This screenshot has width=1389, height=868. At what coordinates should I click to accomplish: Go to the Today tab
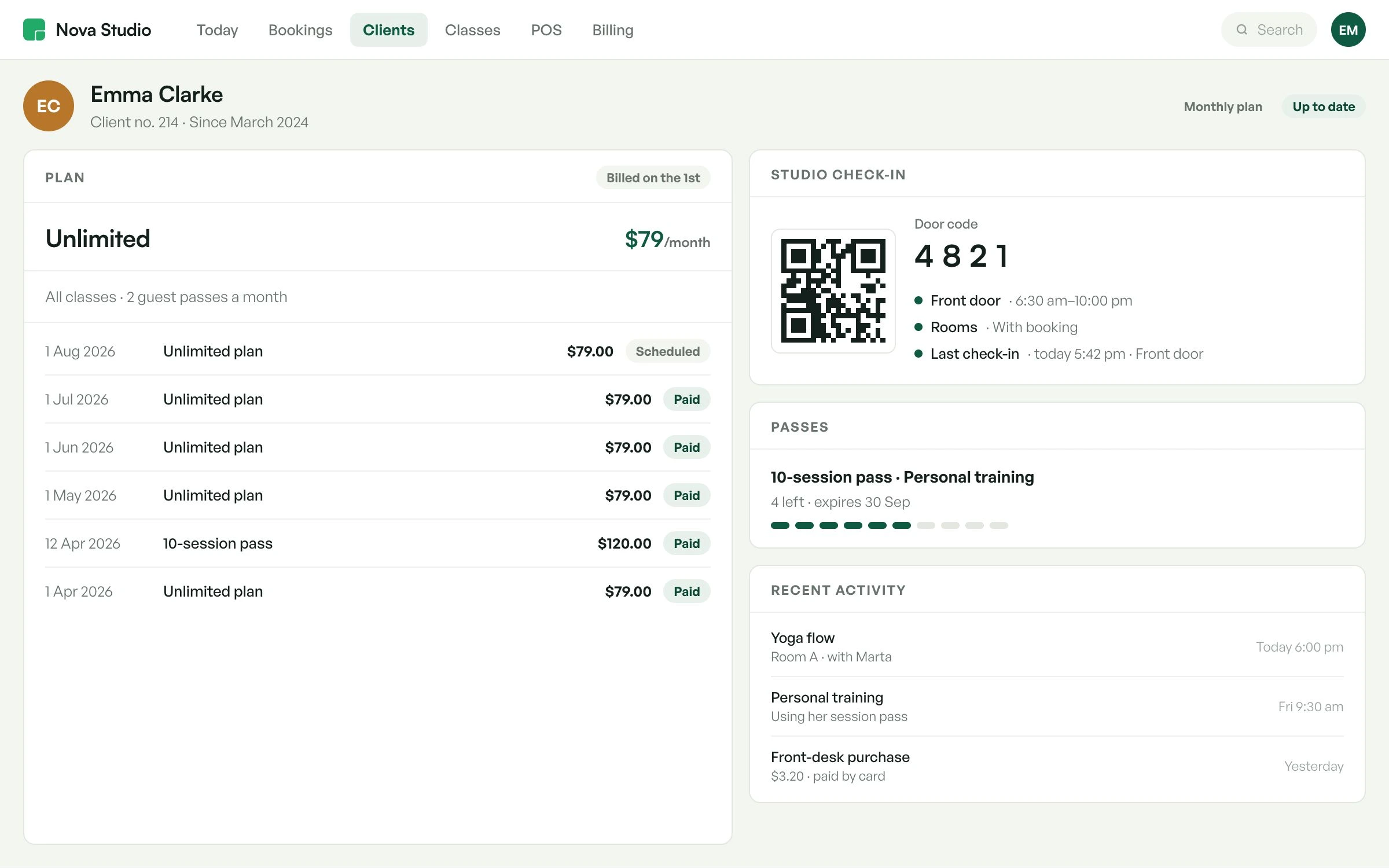217,30
